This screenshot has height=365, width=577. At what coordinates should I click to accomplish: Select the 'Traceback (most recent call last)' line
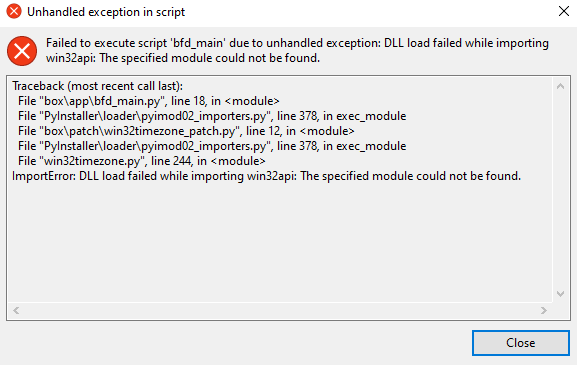[98, 86]
